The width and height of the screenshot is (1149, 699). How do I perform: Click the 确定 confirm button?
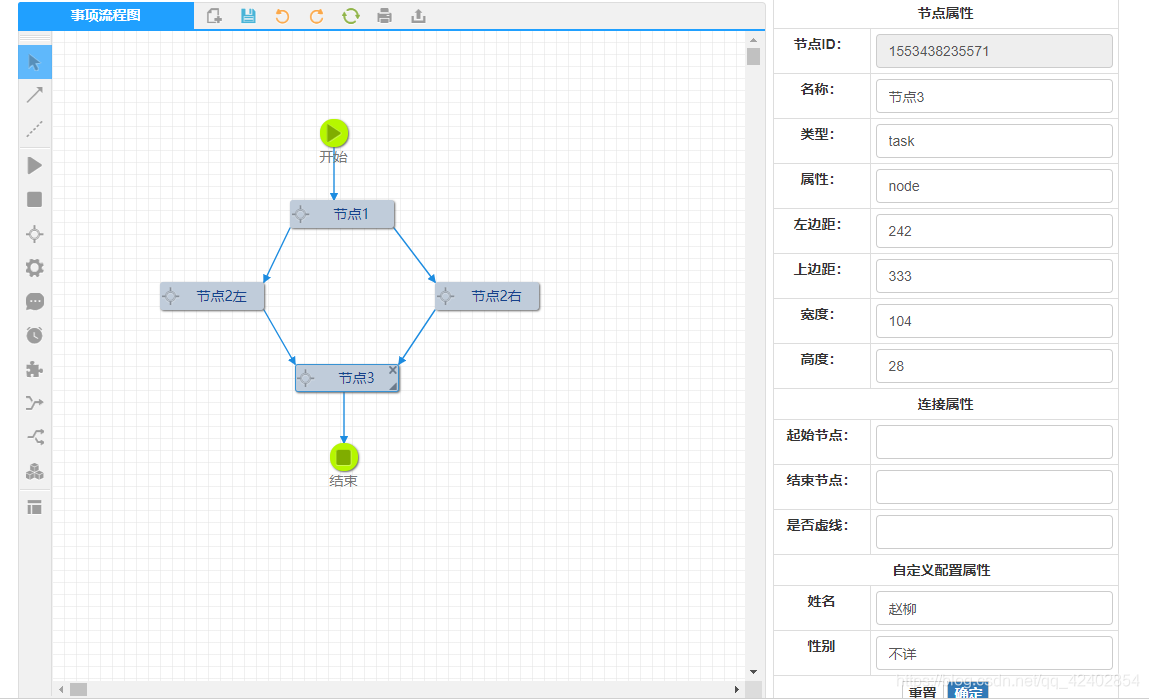[967, 692]
